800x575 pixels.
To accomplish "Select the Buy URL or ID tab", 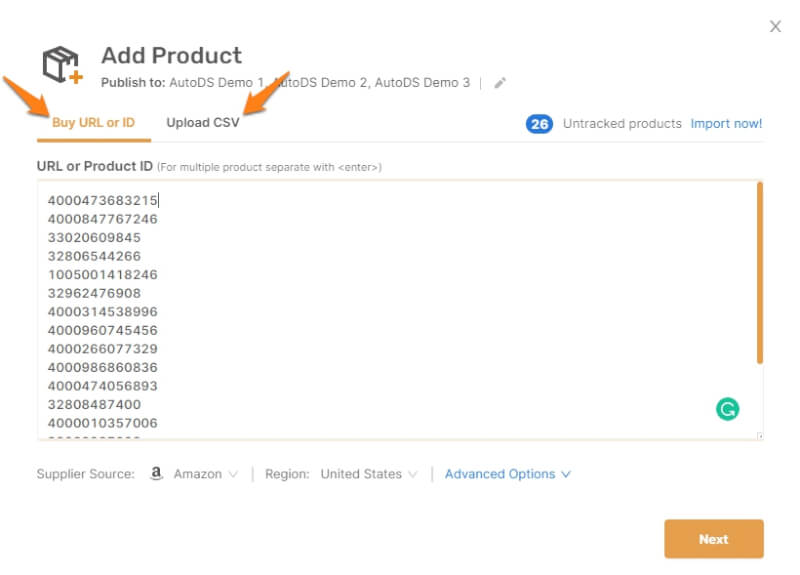I will [93, 123].
